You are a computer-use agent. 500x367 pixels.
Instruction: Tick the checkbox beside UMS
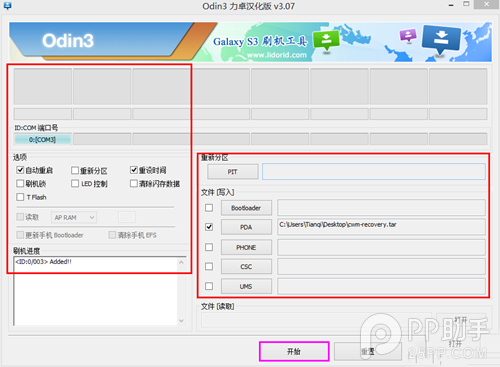(209, 286)
